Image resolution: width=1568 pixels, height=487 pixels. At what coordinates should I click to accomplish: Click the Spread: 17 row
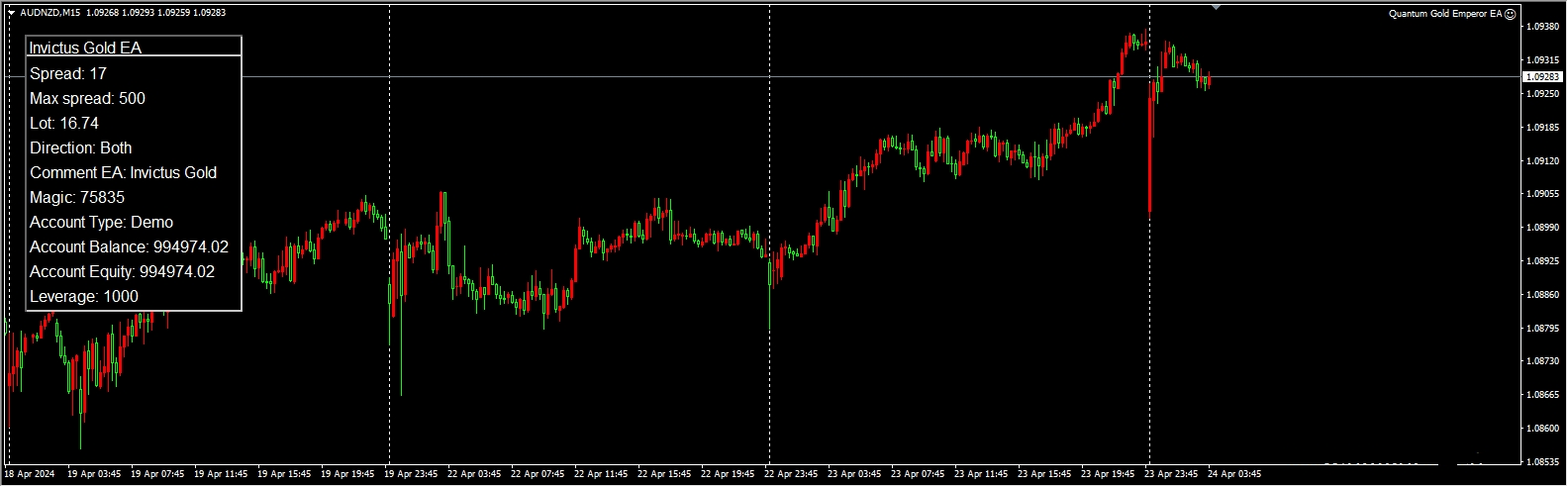coord(68,74)
